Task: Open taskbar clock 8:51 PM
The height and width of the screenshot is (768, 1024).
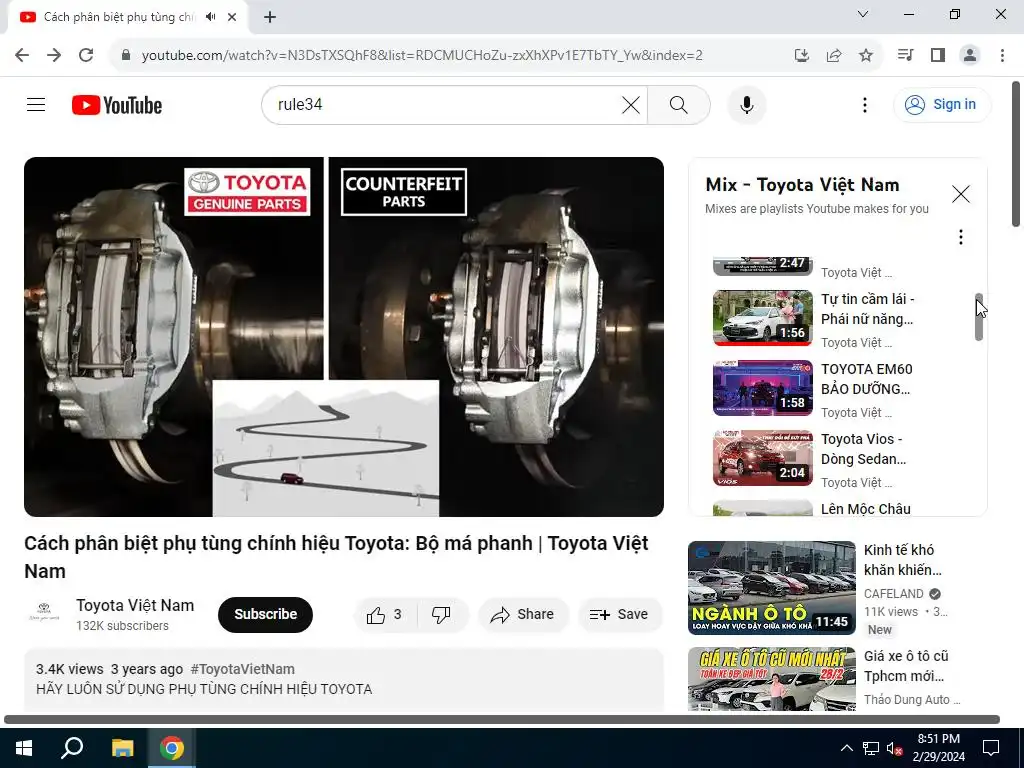Action: (938, 748)
